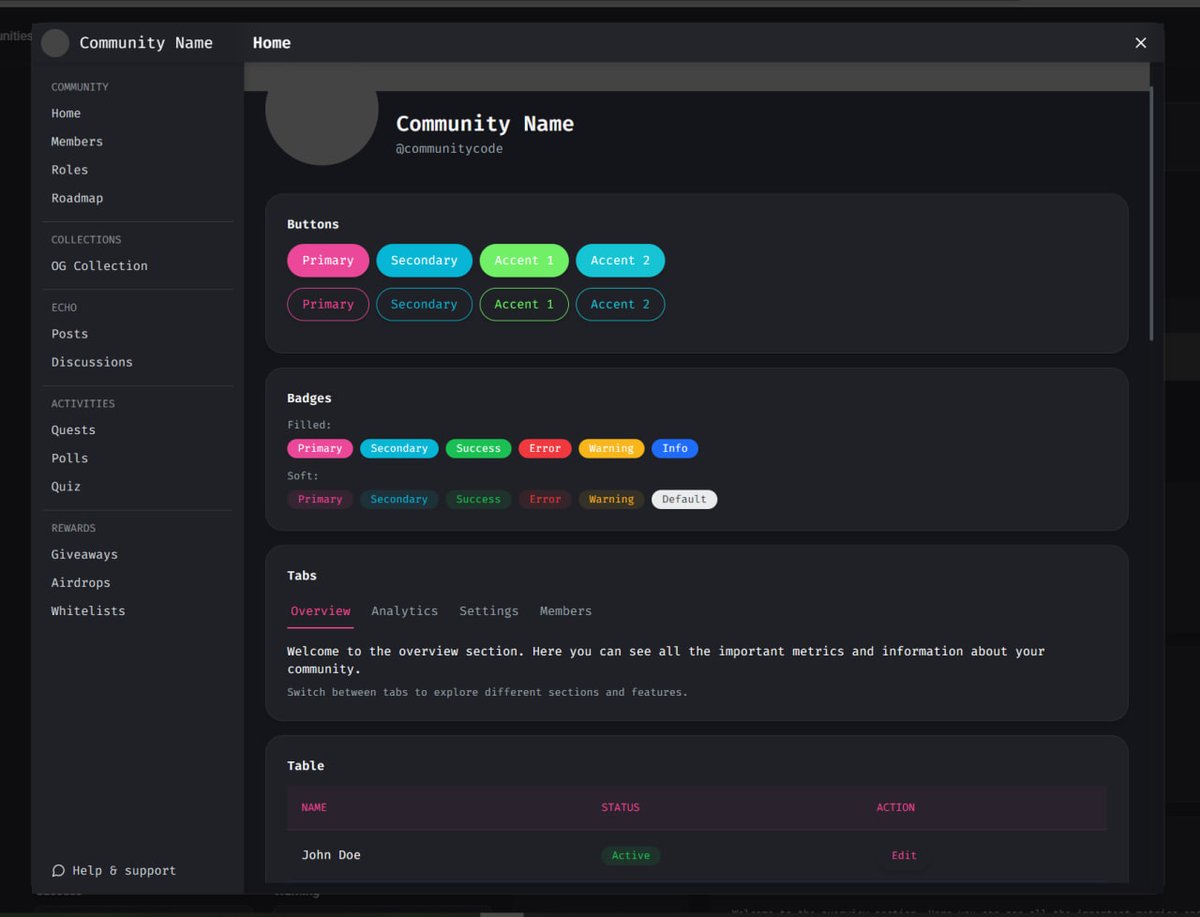
Task: Click the NAME table column header
Action: point(314,807)
